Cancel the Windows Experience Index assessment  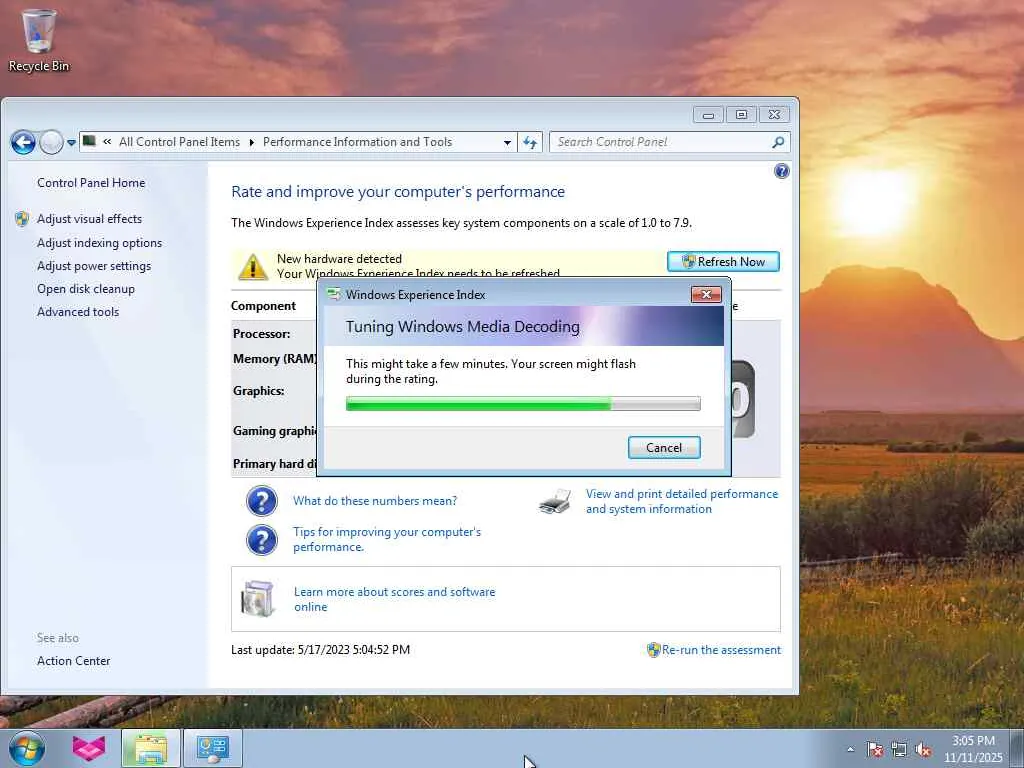tap(664, 448)
